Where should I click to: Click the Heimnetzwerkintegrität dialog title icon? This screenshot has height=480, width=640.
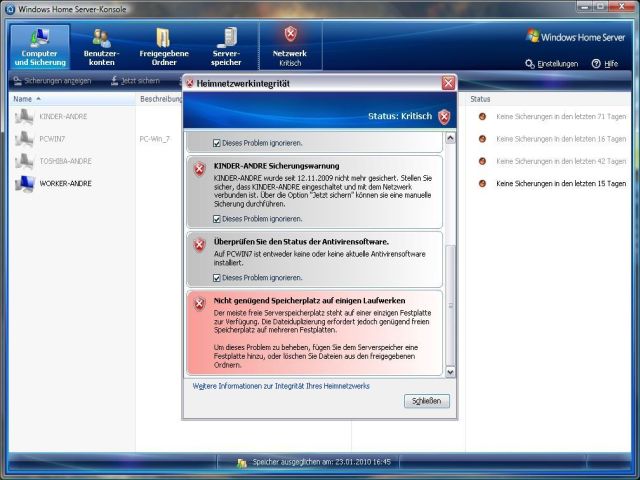tap(190, 83)
